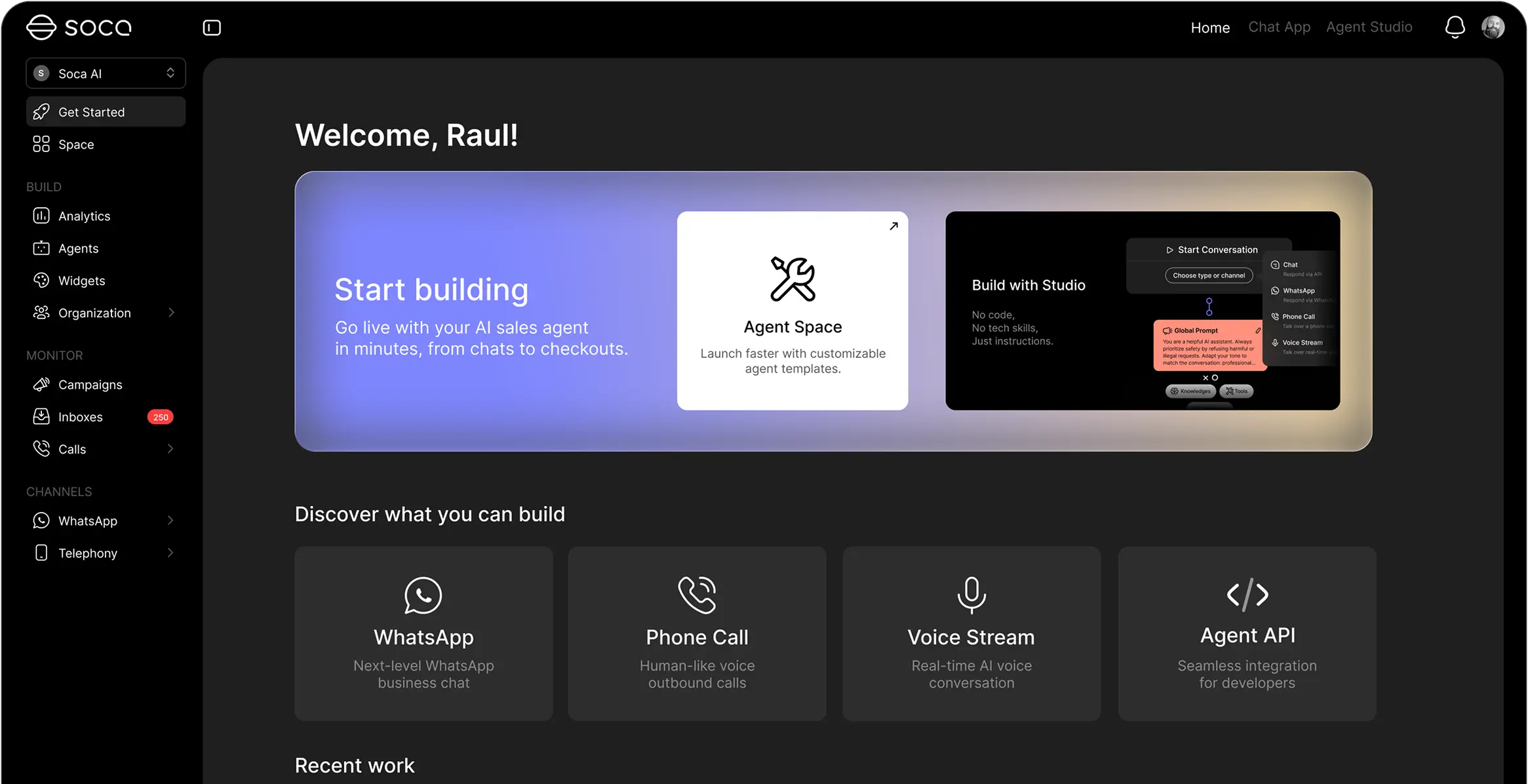Click the Soca logo icon
Image resolution: width=1528 pixels, height=784 pixels.
(x=41, y=28)
